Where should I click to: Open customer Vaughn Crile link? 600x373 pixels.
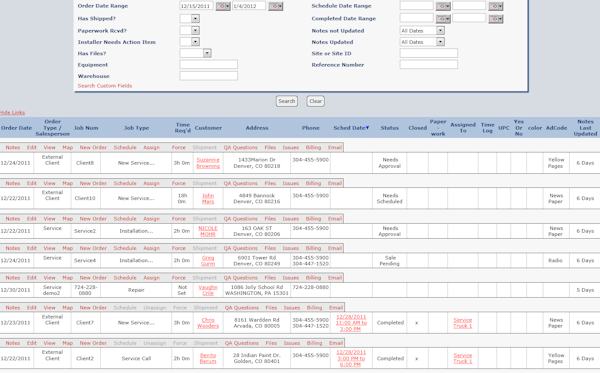point(208,290)
